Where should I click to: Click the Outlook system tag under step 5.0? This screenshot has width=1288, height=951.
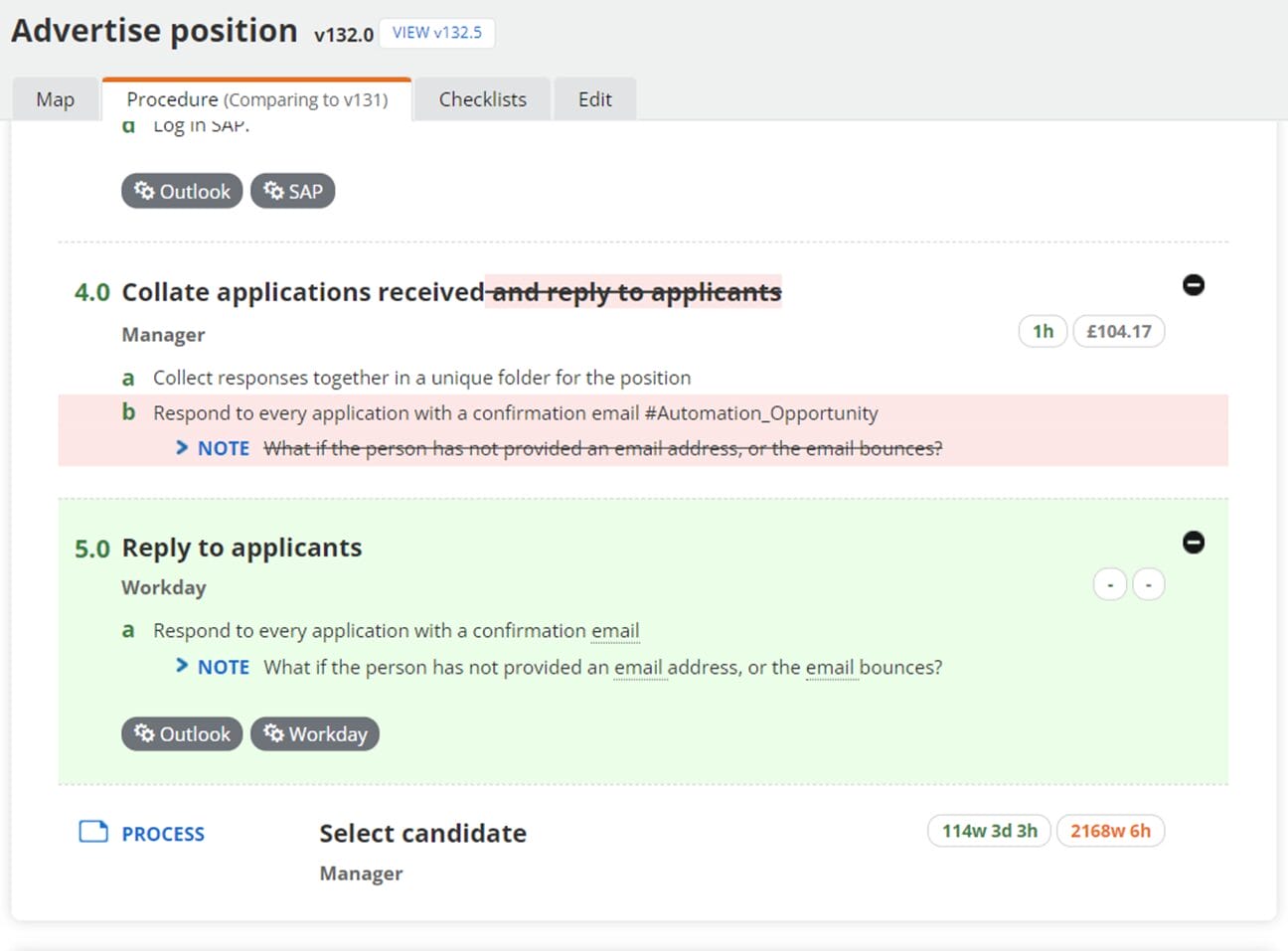(x=182, y=734)
